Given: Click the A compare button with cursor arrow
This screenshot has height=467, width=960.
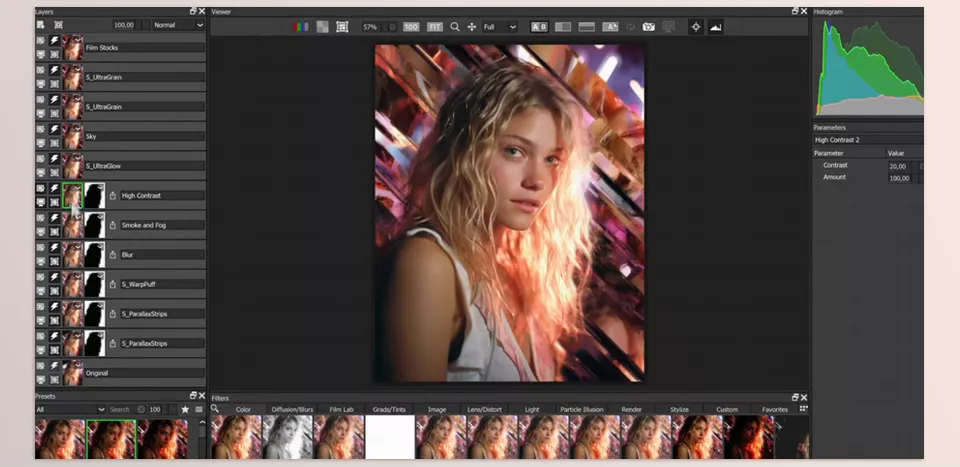Looking at the screenshot, I should coord(610,27).
